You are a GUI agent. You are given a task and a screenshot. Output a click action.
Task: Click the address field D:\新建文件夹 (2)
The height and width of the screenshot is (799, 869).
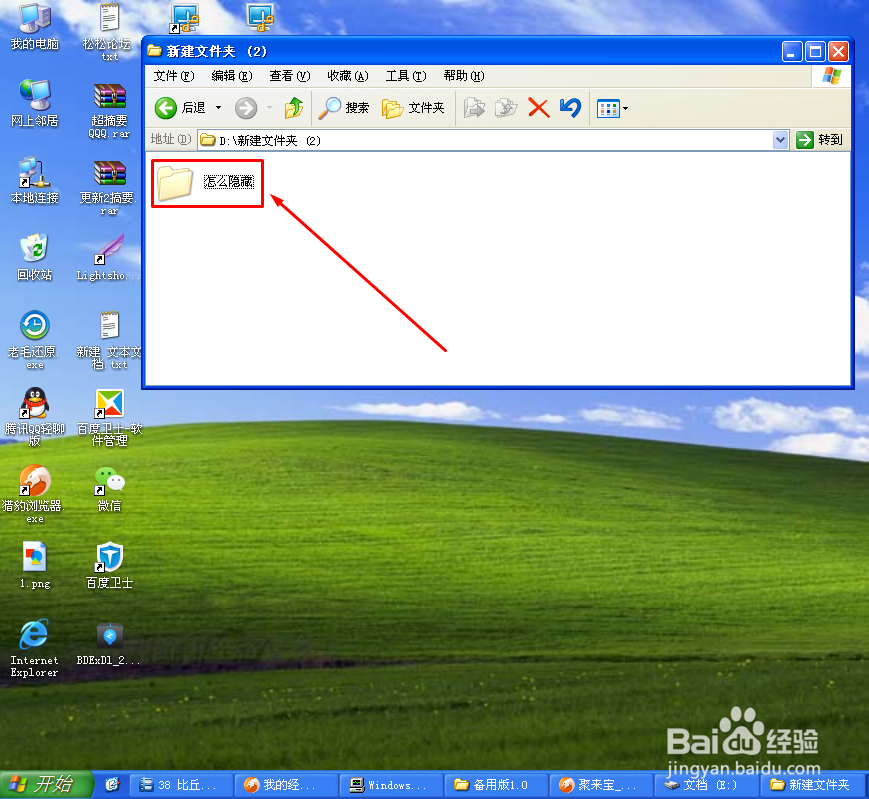pos(485,140)
